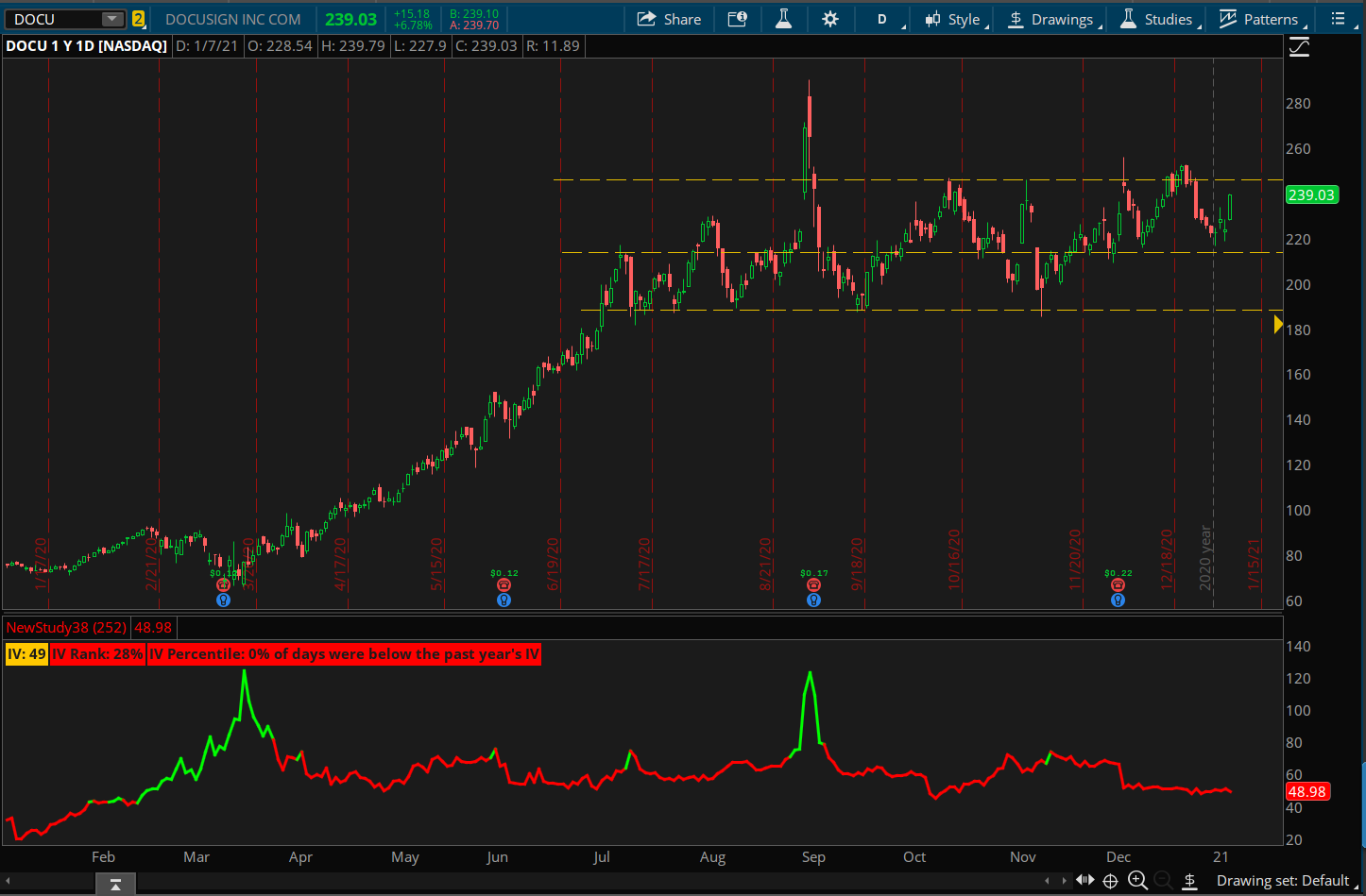Screen dimensions: 1366x896
Task: Open the Style menu
Action: pos(954,19)
